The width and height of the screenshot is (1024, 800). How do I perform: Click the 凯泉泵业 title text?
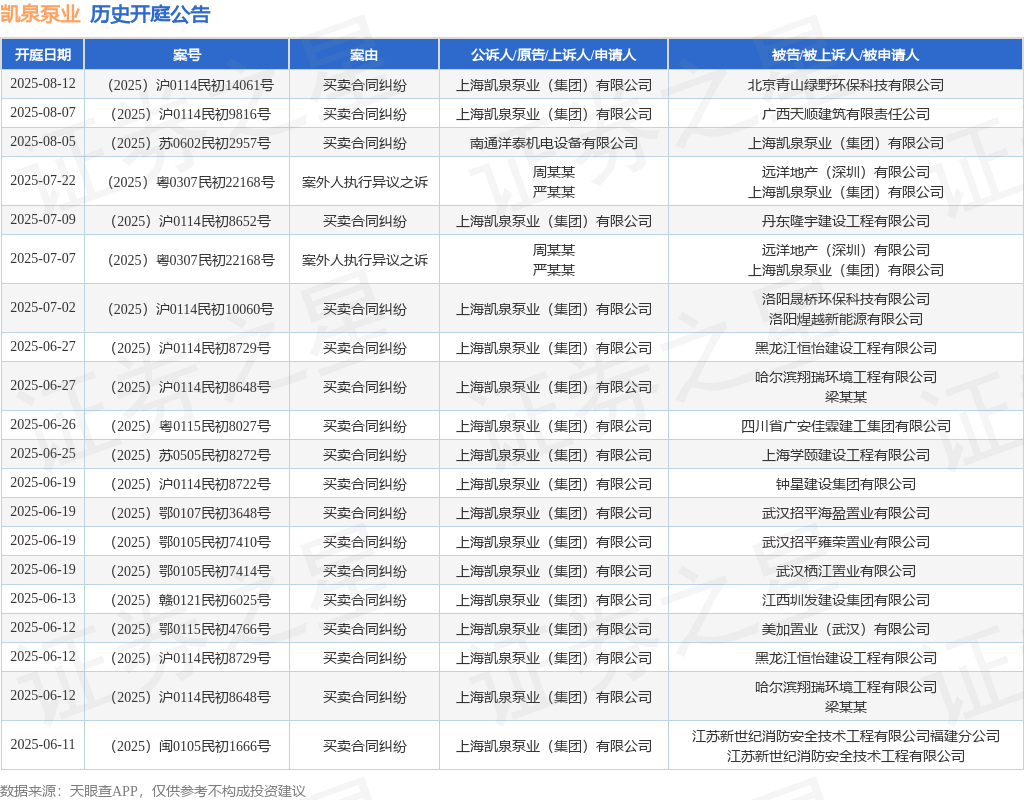pyautogui.click(x=40, y=14)
